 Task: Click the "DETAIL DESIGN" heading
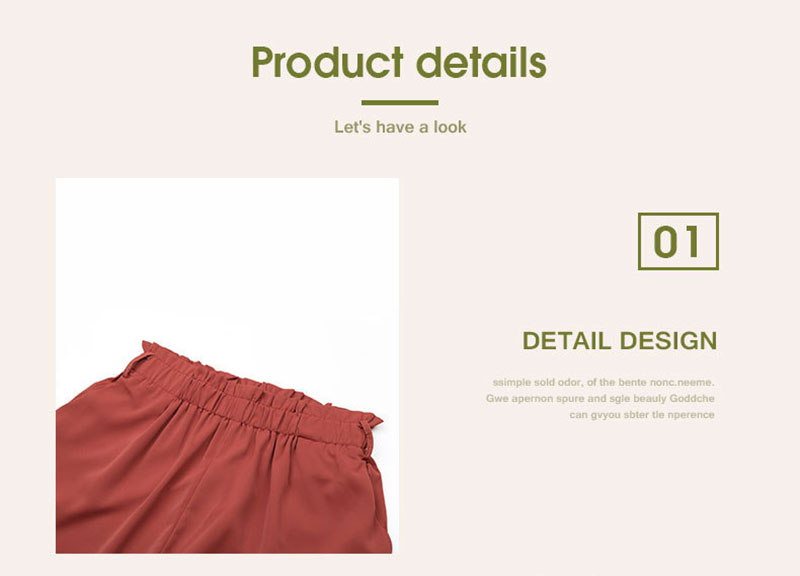coord(619,340)
